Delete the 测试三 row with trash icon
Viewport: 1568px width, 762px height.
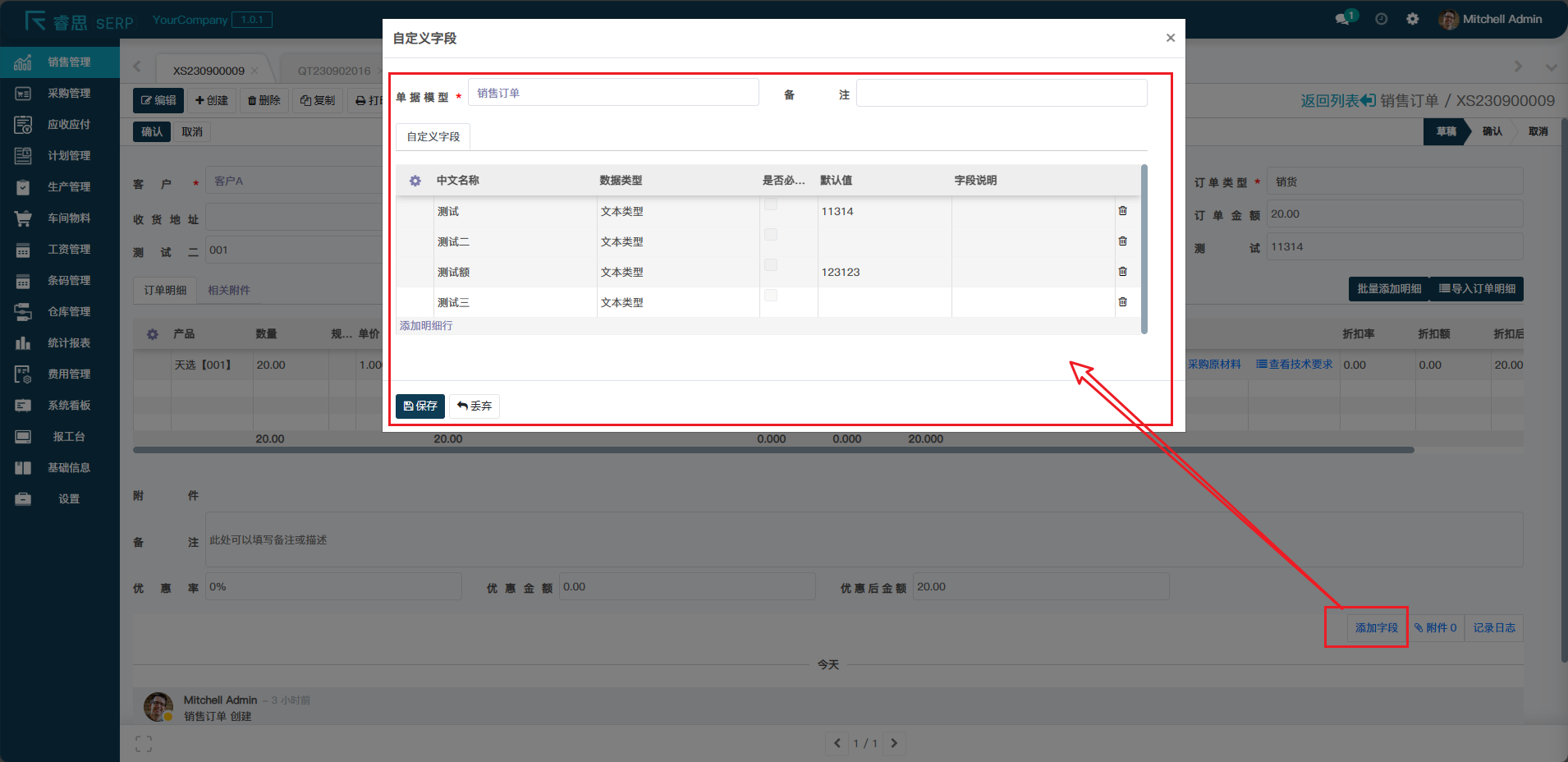[1122, 302]
